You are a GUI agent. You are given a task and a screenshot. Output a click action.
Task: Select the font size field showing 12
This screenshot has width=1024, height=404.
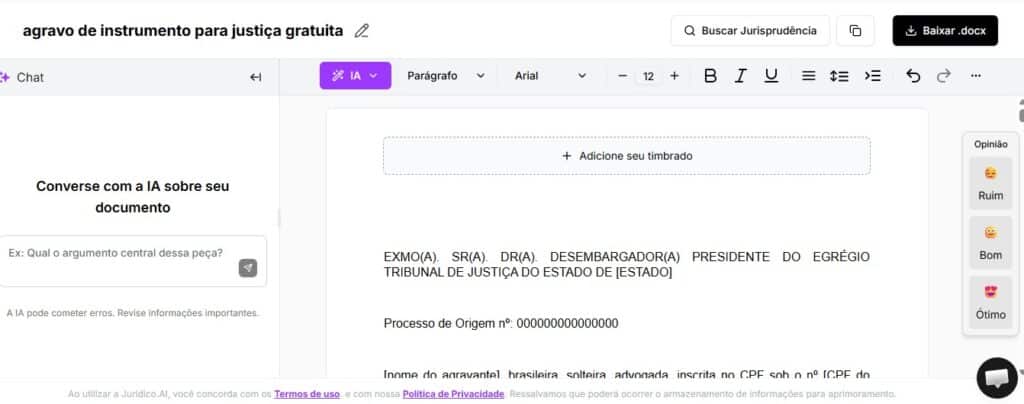click(648, 76)
